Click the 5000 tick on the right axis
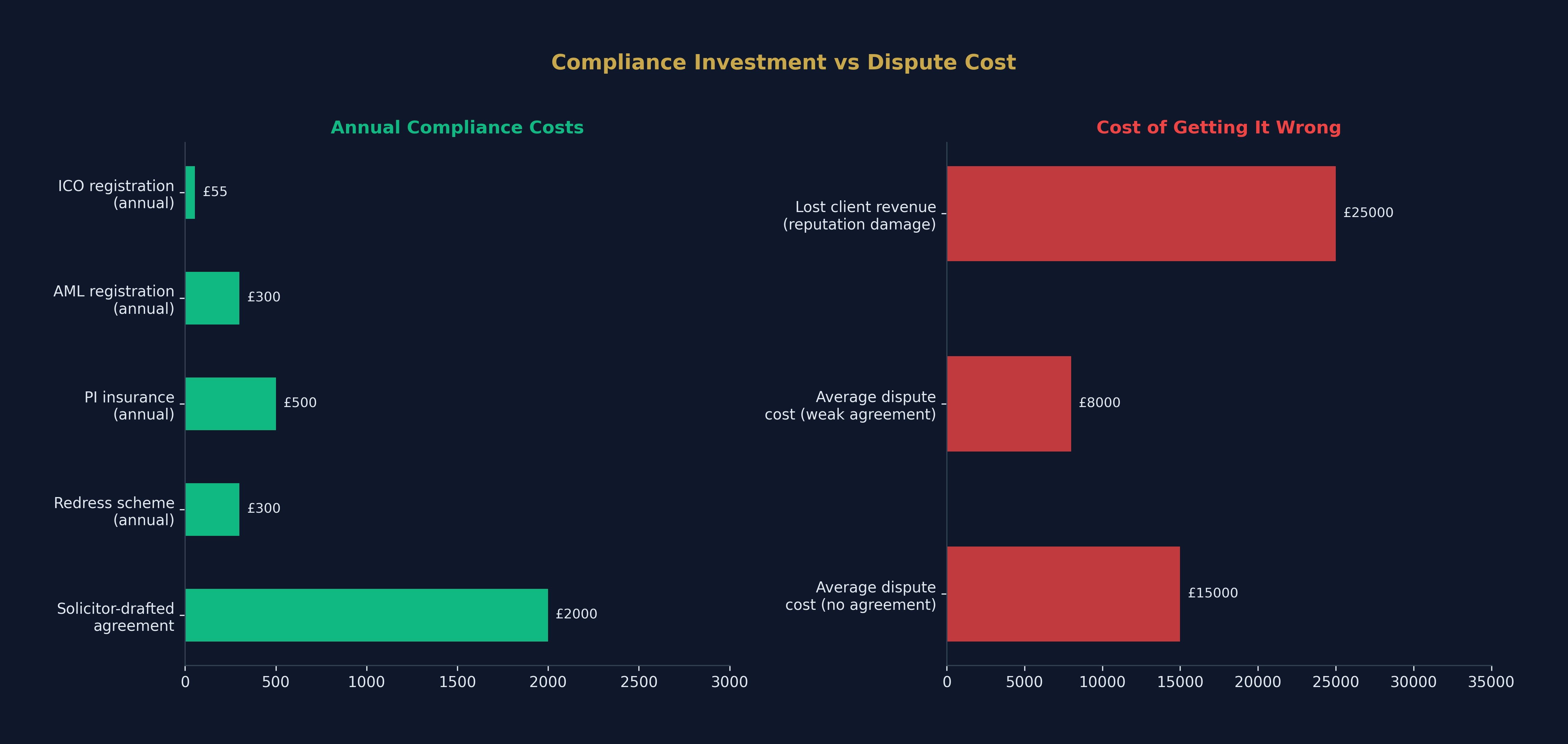This screenshot has width=1568, height=744. point(1025,682)
